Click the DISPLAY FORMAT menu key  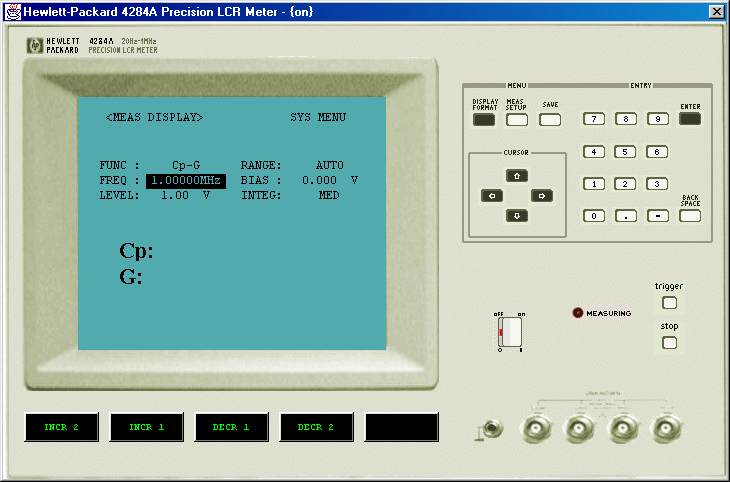484,120
